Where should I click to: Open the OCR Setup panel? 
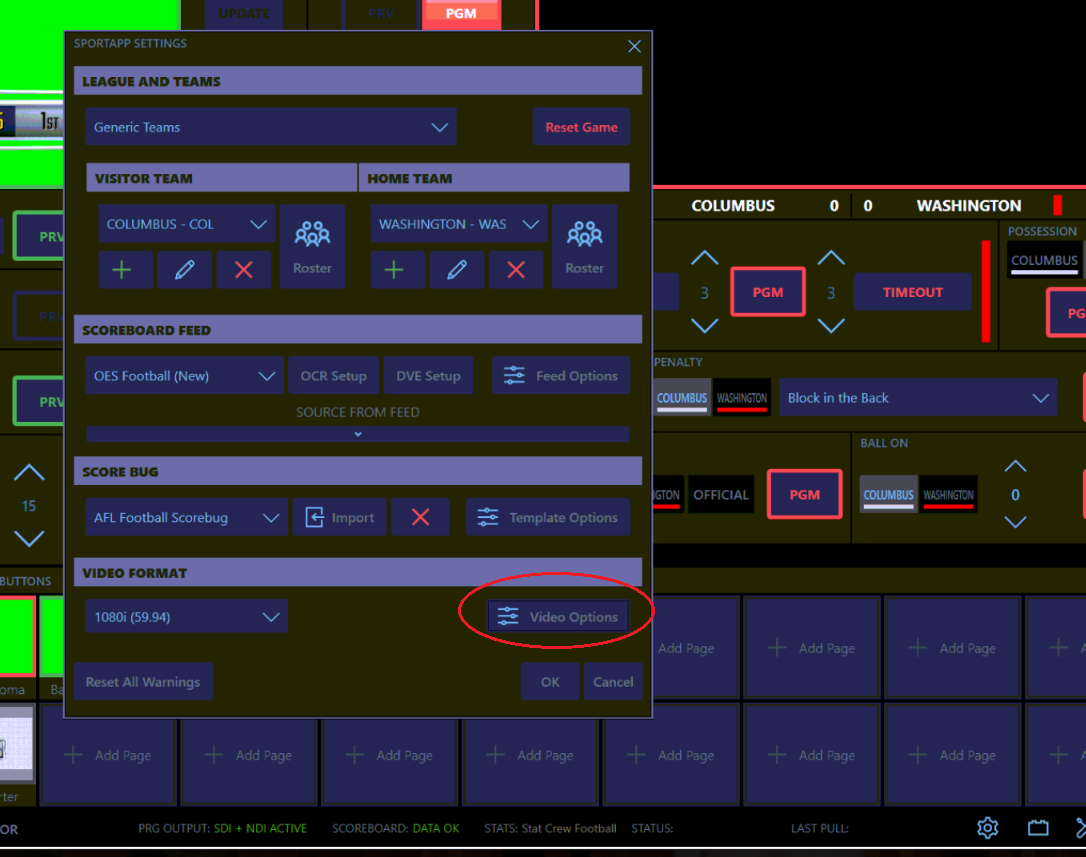pyautogui.click(x=333, y=376)
